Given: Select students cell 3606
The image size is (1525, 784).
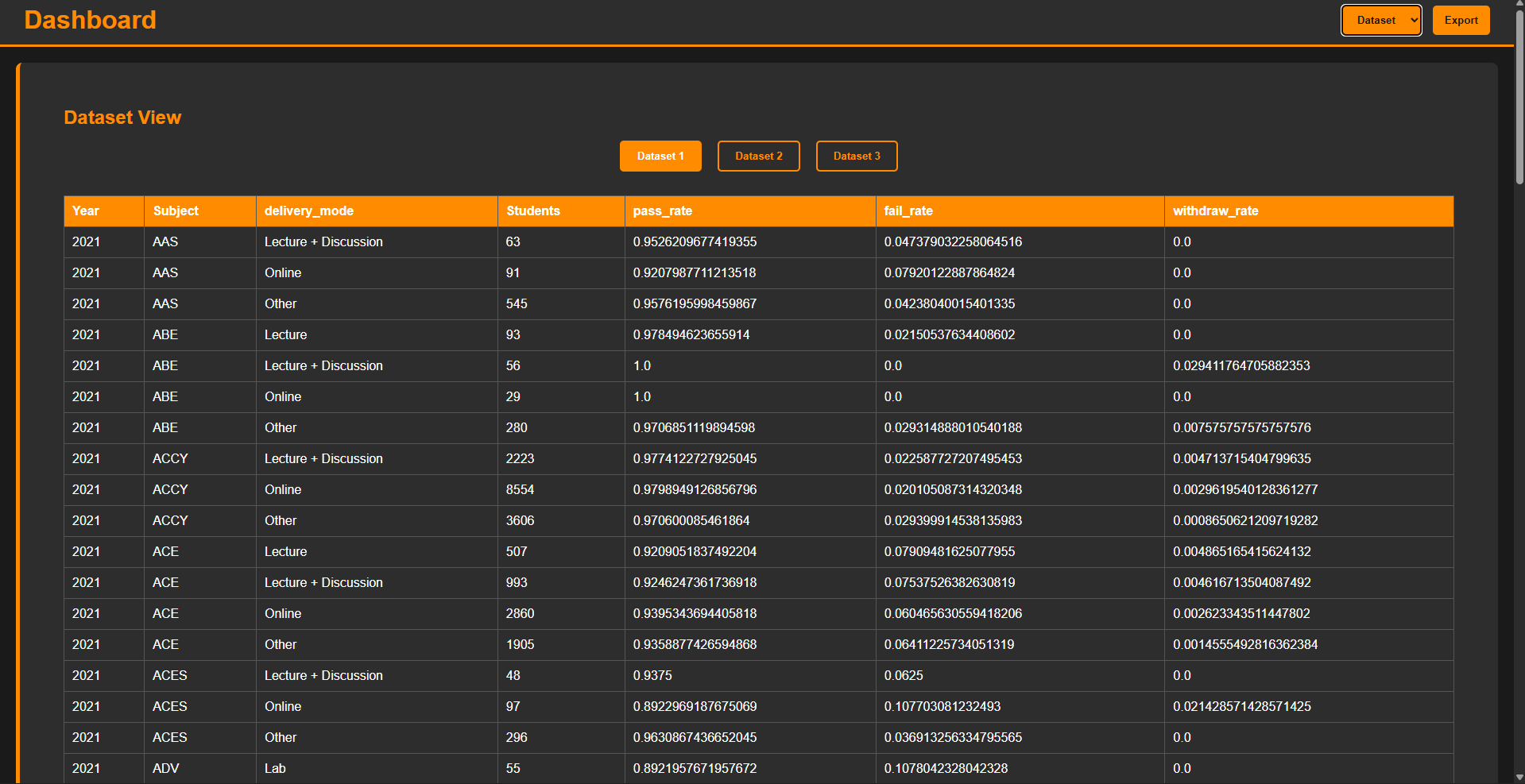Looking at the screenshot, I should tap(561, 521).
